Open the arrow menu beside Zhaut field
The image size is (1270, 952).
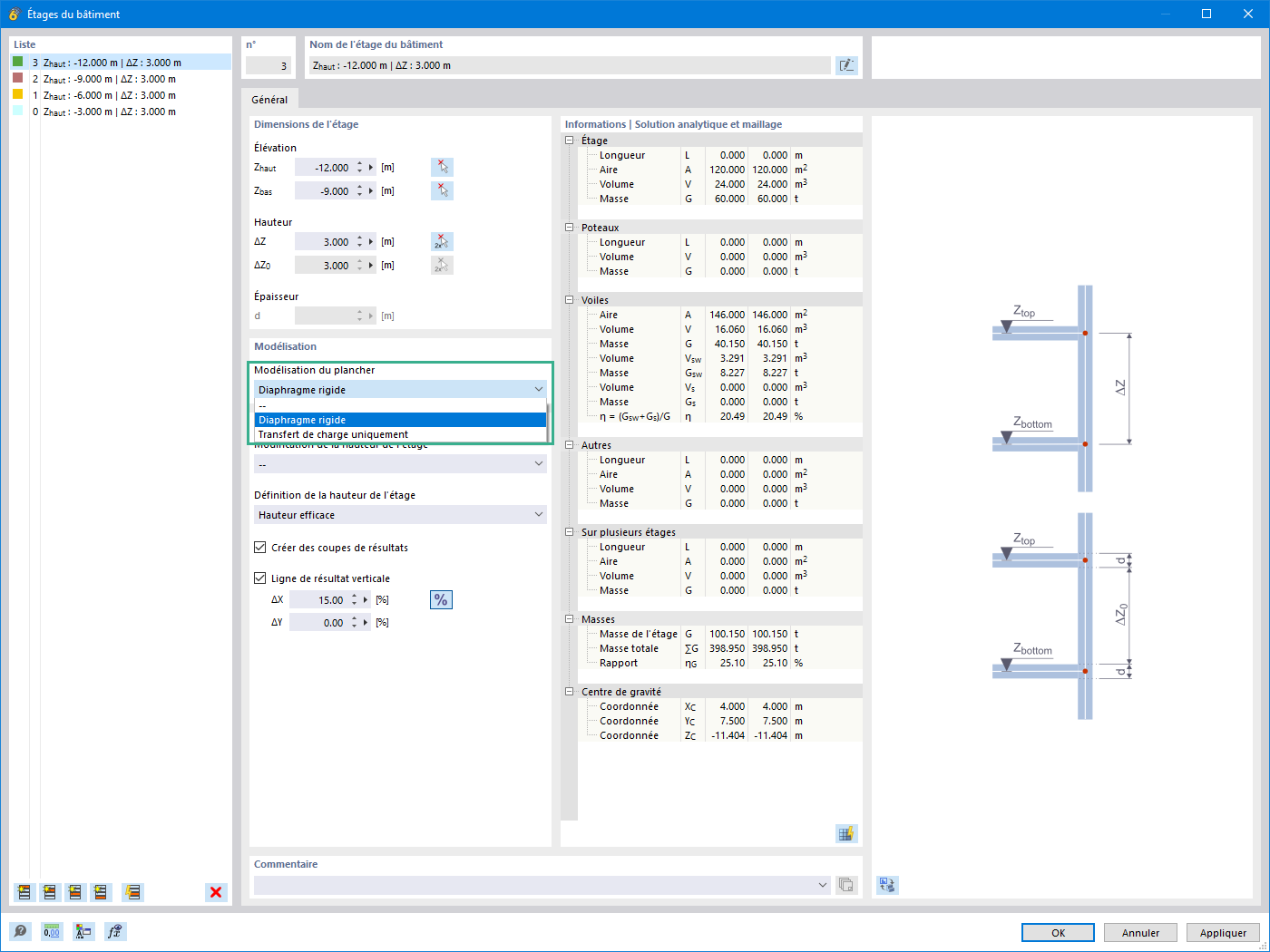[x=371, y=168]
